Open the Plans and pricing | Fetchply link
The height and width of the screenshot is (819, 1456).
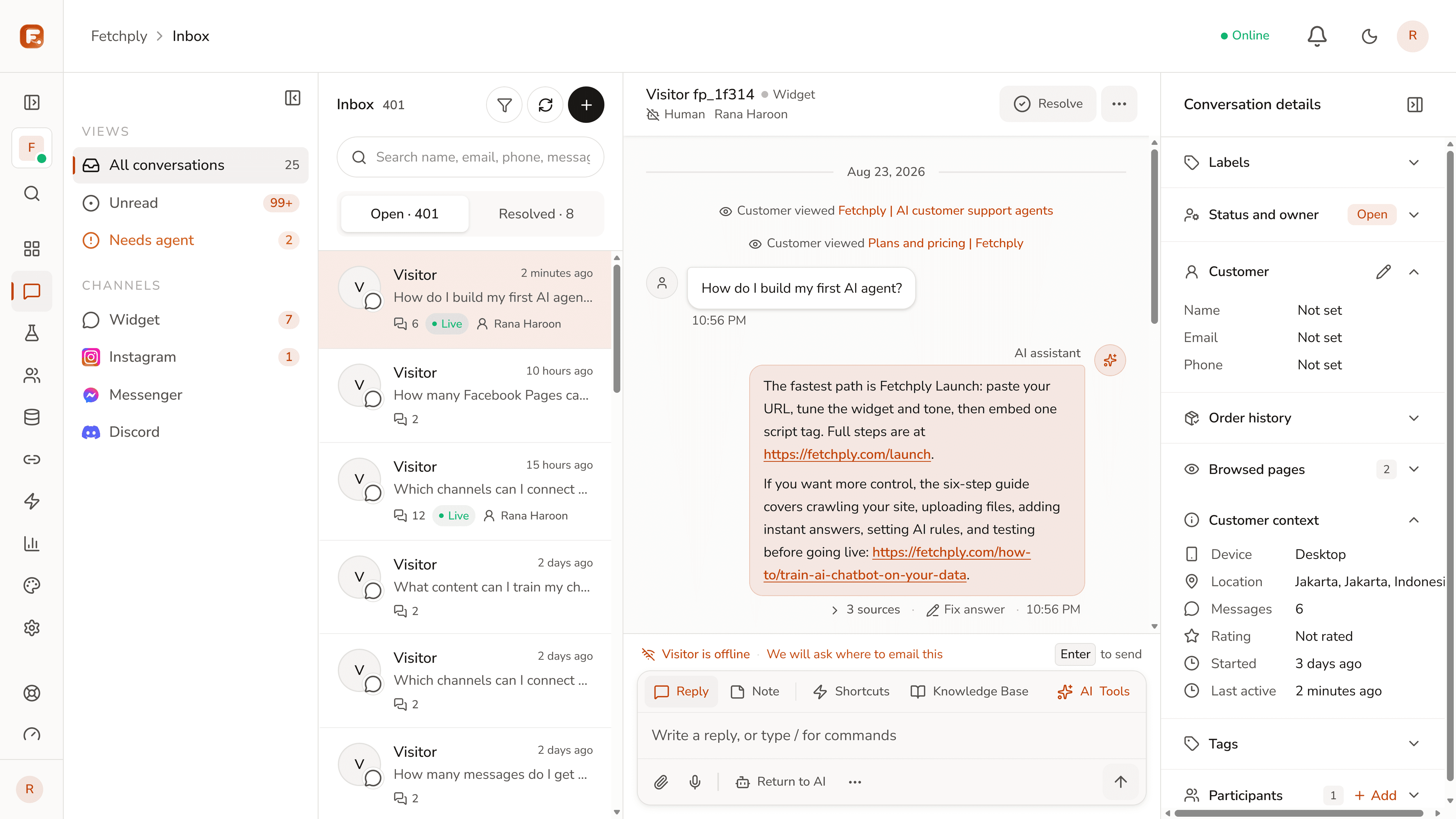[945, 243]
